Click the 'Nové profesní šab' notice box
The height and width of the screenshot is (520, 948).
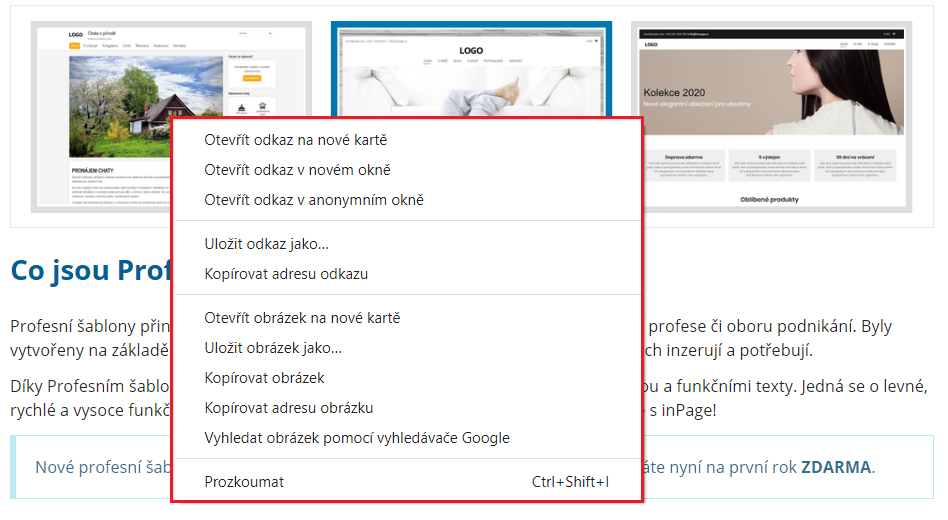[x=100, y=467]
